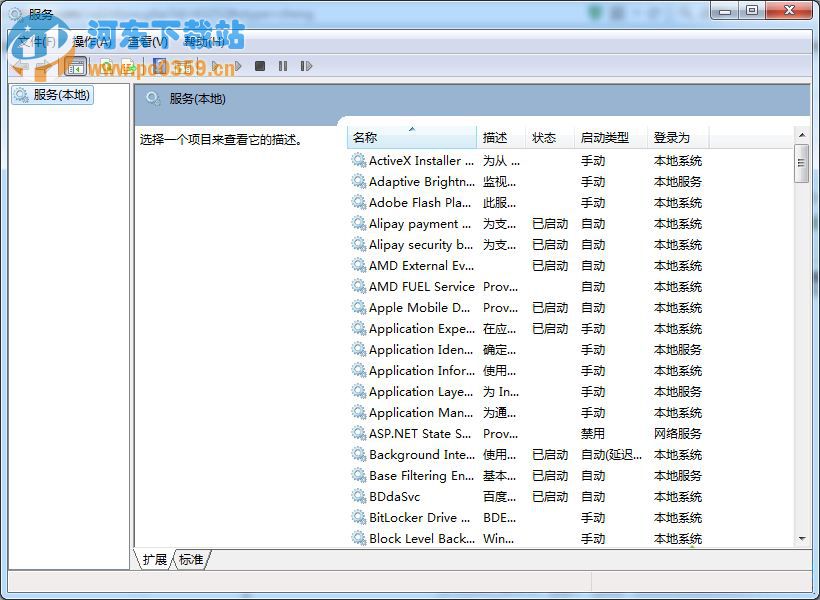820x600 pixels.
Task: Open the 操作(A) menu
Action: click(x=86, y=40)
